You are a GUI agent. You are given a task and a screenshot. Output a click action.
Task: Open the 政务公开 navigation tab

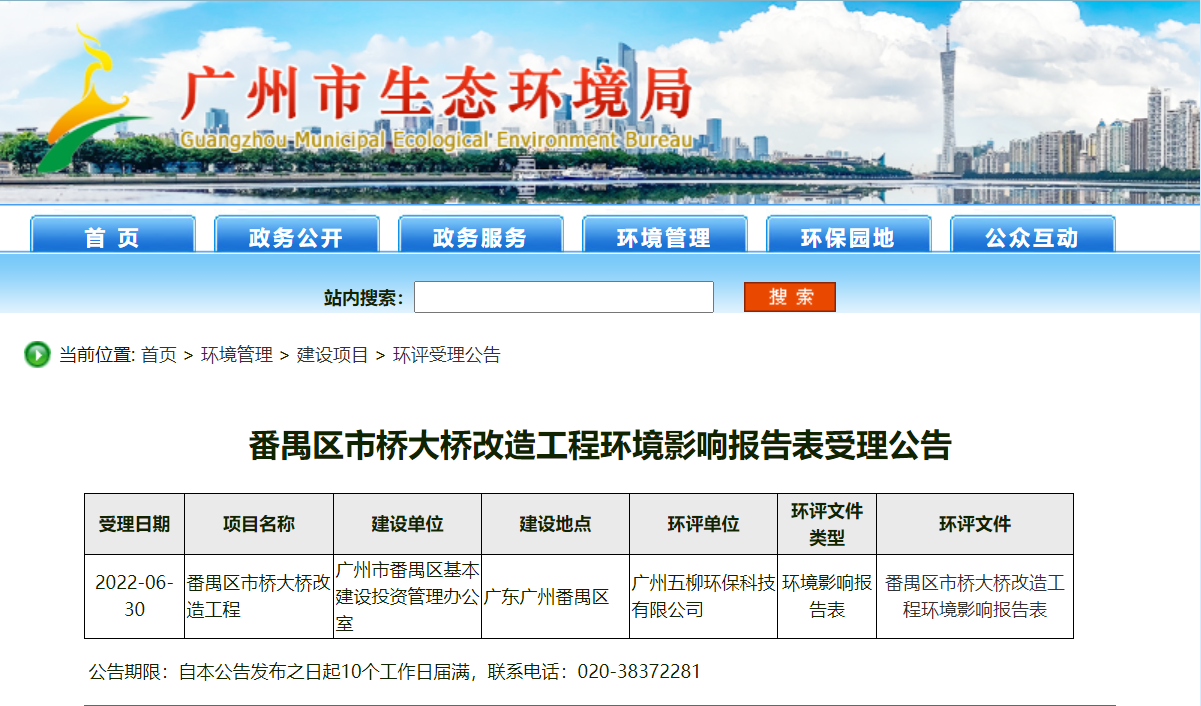[x=296, y=237]
